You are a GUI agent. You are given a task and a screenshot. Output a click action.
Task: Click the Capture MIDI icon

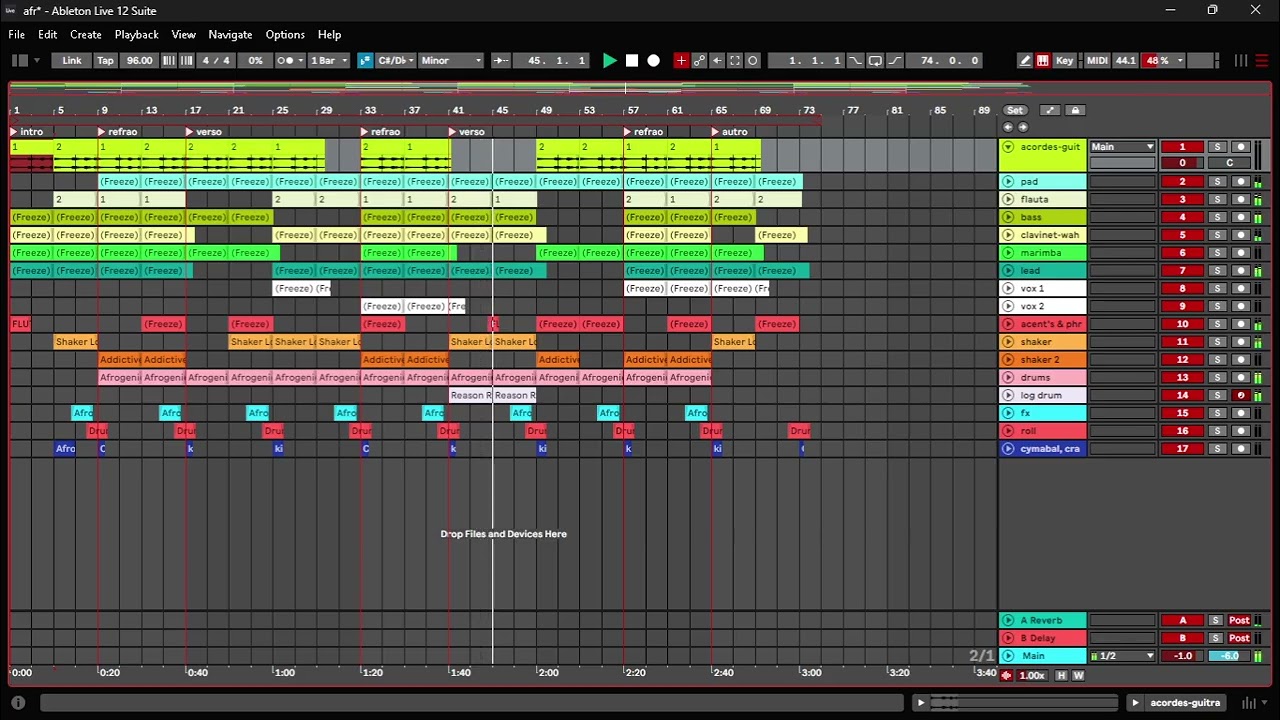click(735, 61)
